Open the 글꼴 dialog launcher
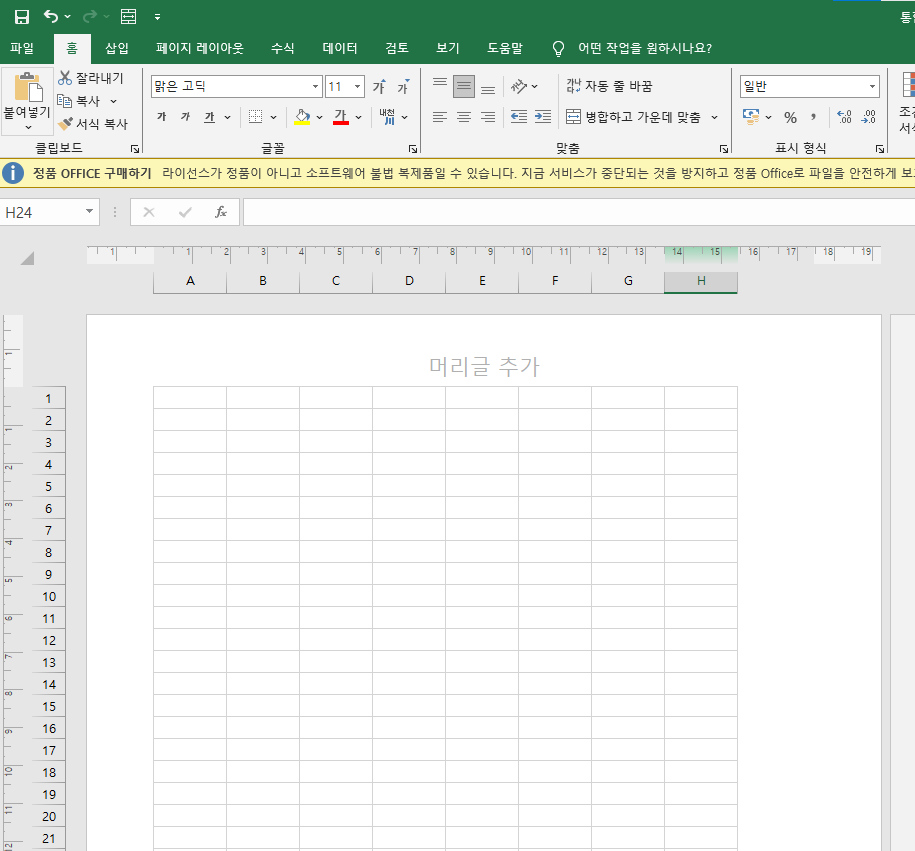This screenshot has width=915, height=851. tap(413, 149)
